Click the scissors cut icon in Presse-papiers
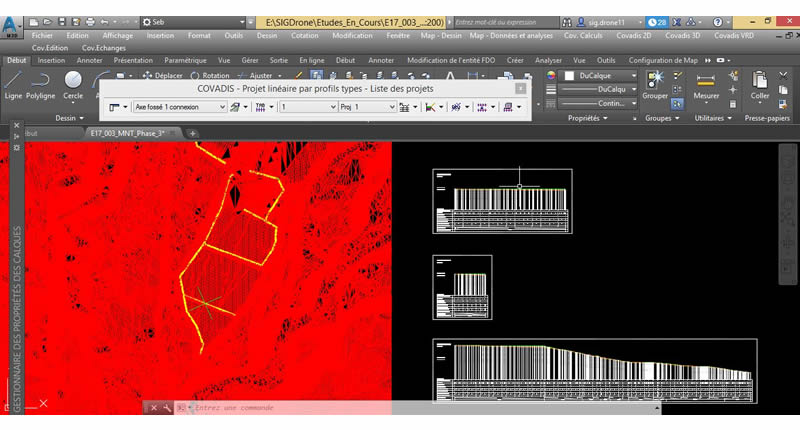Screen dimensions: 800x430 click(783, 75)
